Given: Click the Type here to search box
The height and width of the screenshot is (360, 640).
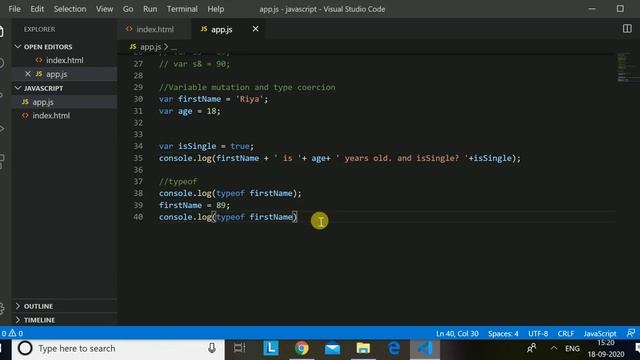Looking at the screenshot, I should (118, 348).
